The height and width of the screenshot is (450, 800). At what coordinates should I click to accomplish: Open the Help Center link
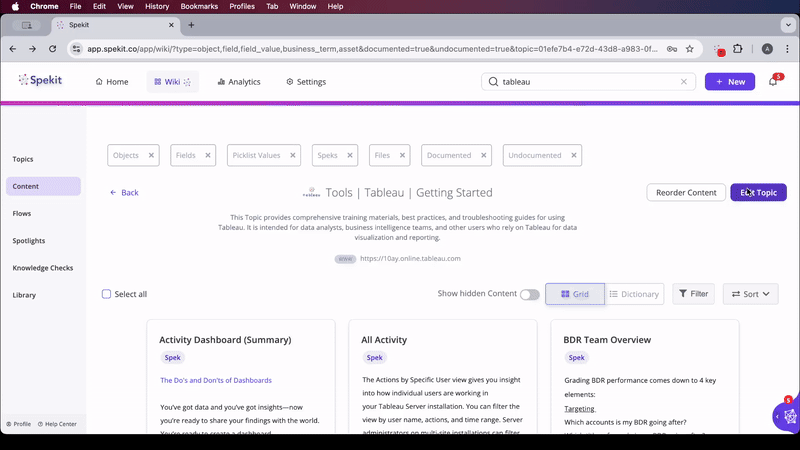(57, 424)
